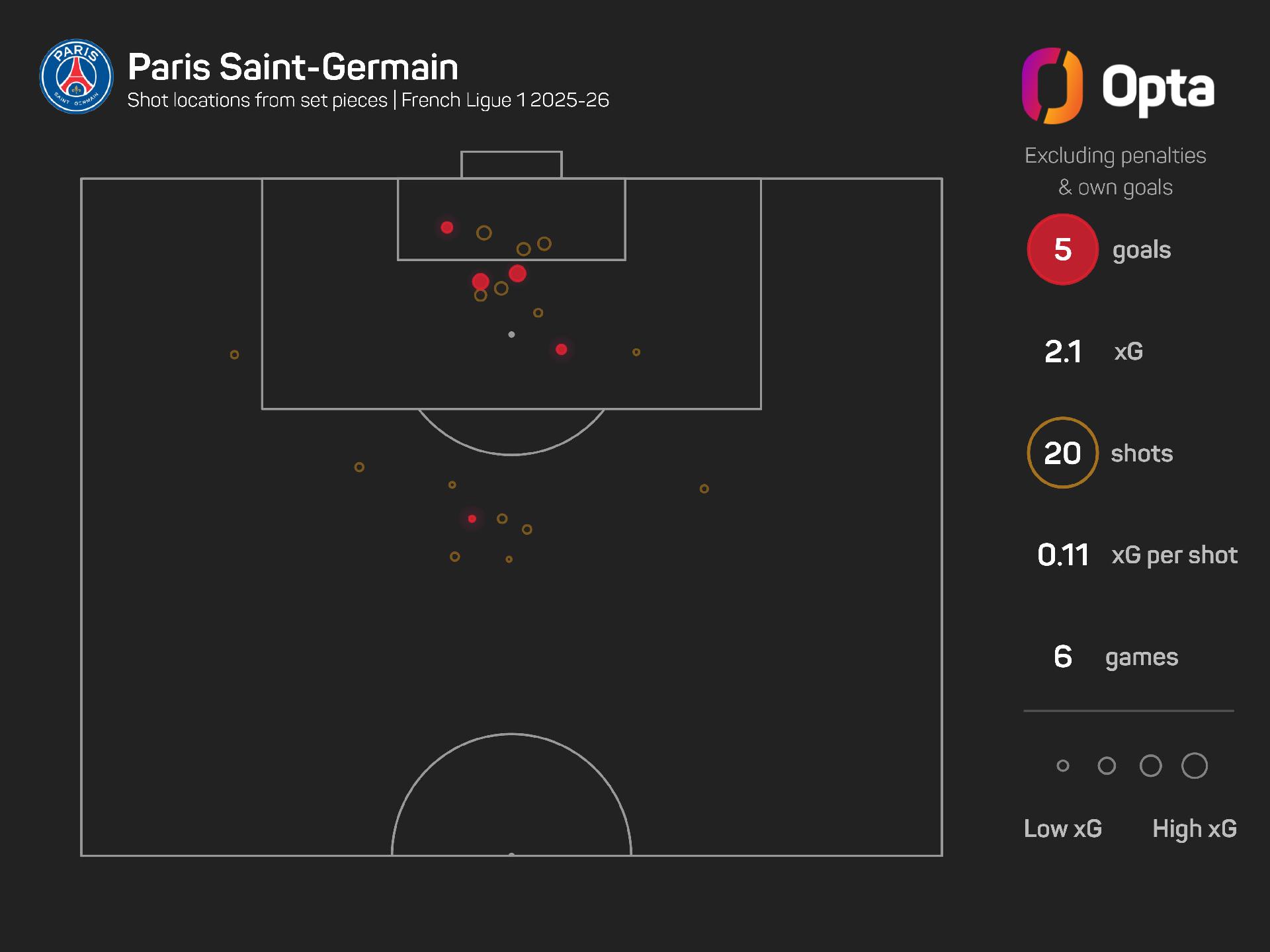Click the red goal marker outside the penalty area
Image resolution: width=1270 pixels, height=952 pixels.
tap(472, 519)
